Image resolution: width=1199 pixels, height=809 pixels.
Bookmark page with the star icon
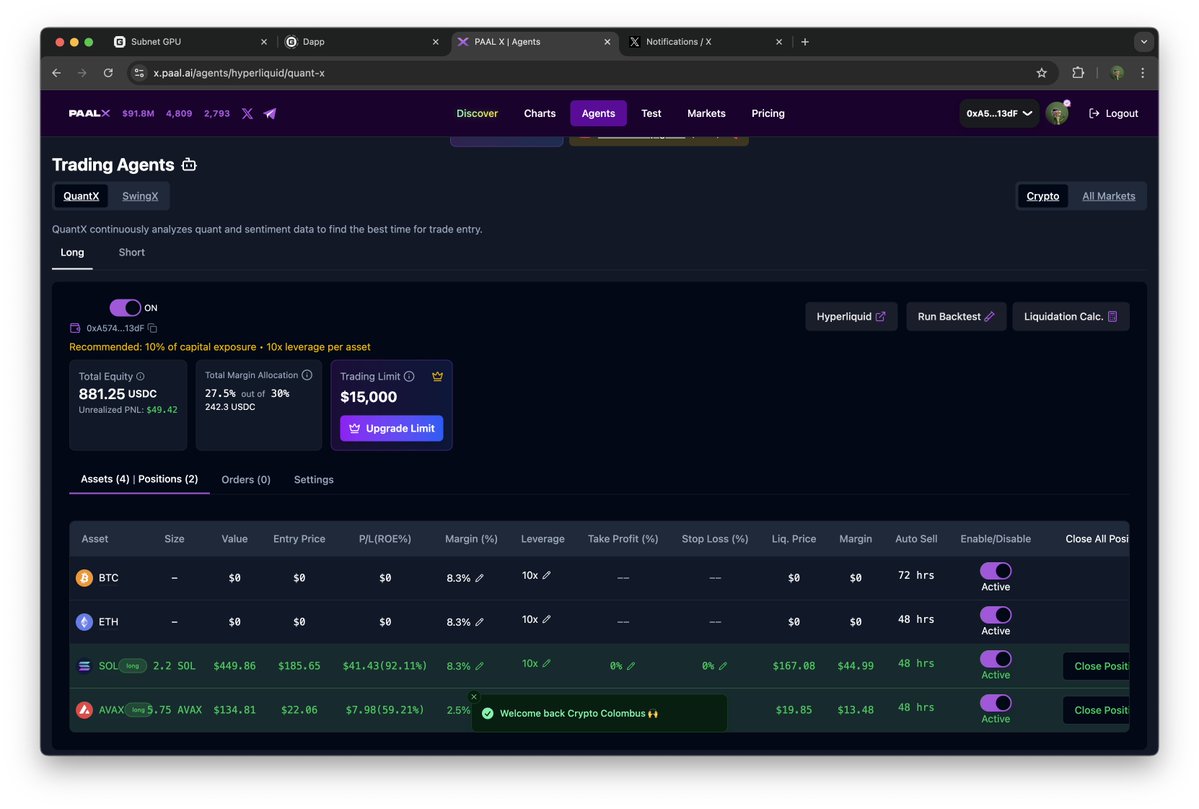[1041, 73]
